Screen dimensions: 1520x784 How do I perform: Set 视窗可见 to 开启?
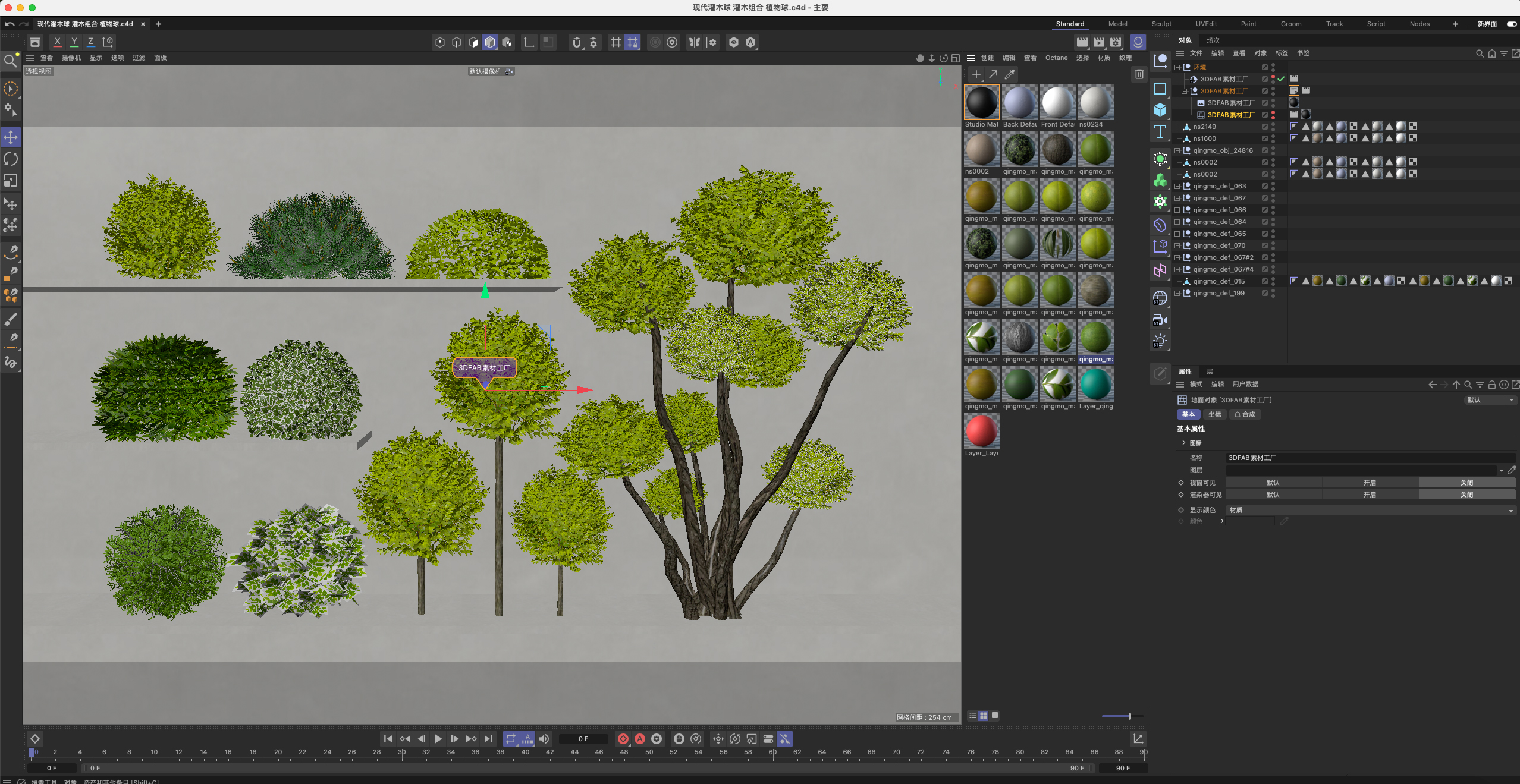[1370, 483]
